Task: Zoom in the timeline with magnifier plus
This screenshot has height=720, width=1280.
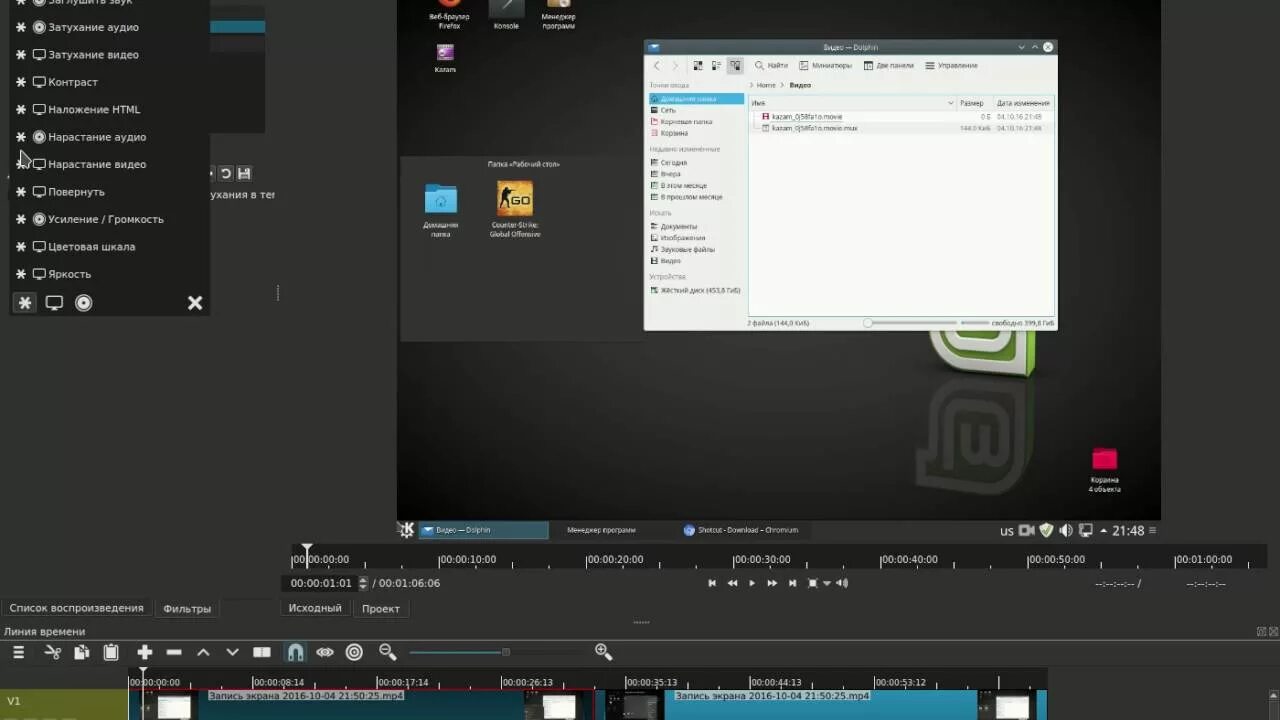Action: point(603,652)
